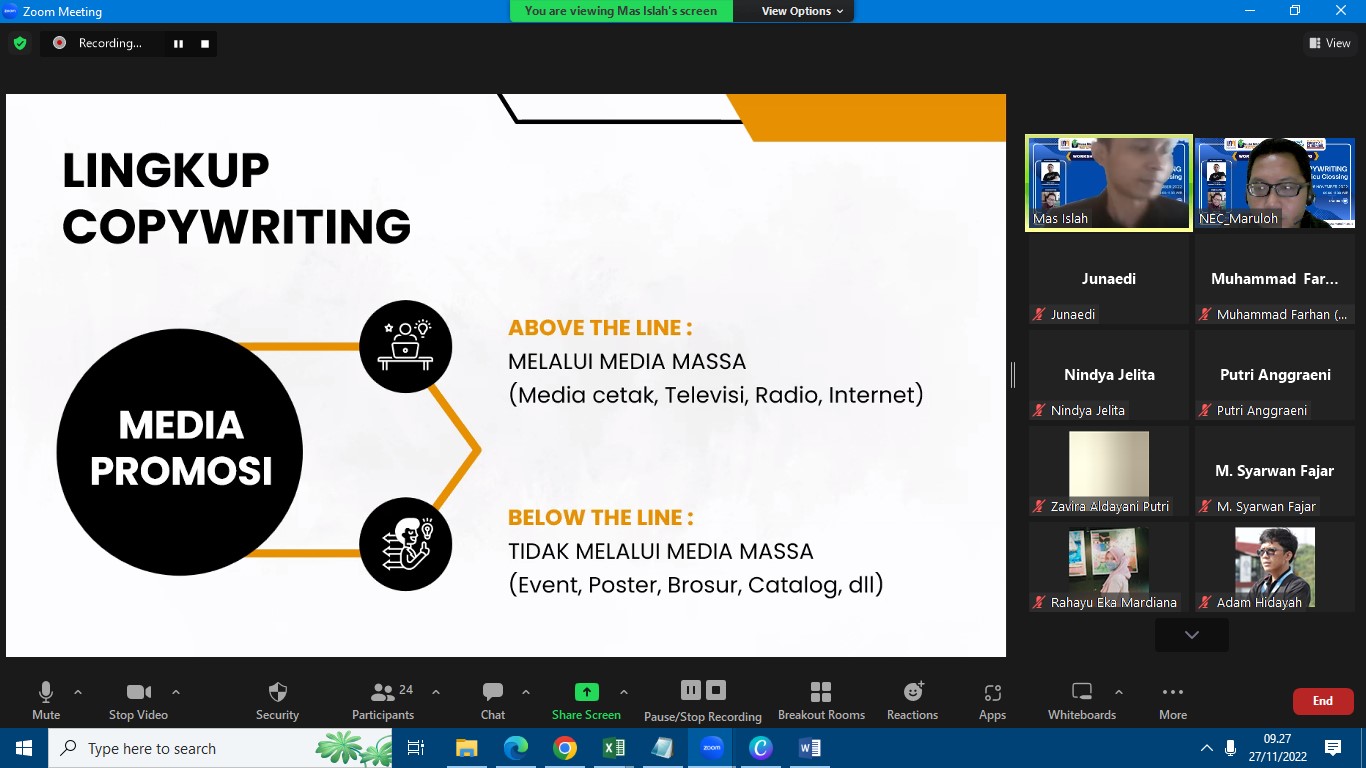Screen dimensions: 1366x768
Task: Open the Chat panel
Action: pyautogui.click(x=493, y=692)
